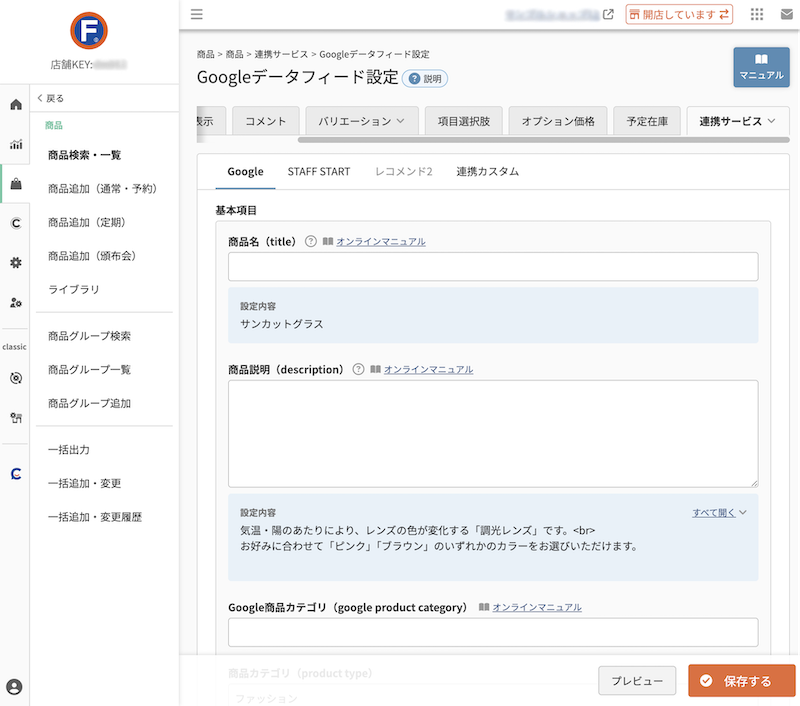This screenshot has width=800, height=706.
Task: Open the 項目選択肢 tab
Action: (x=463, y=121)
